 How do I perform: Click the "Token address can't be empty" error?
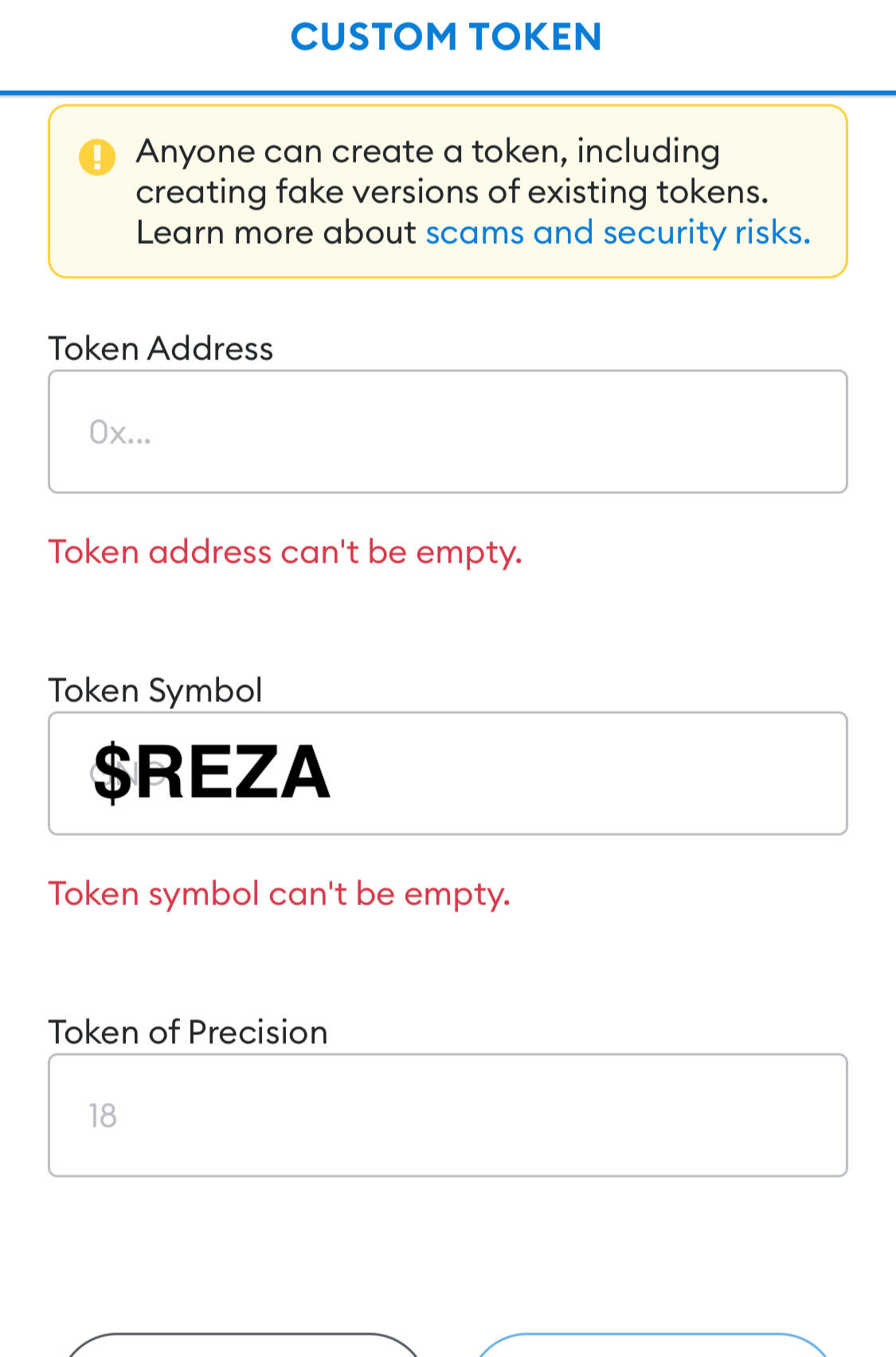[285, 551]
